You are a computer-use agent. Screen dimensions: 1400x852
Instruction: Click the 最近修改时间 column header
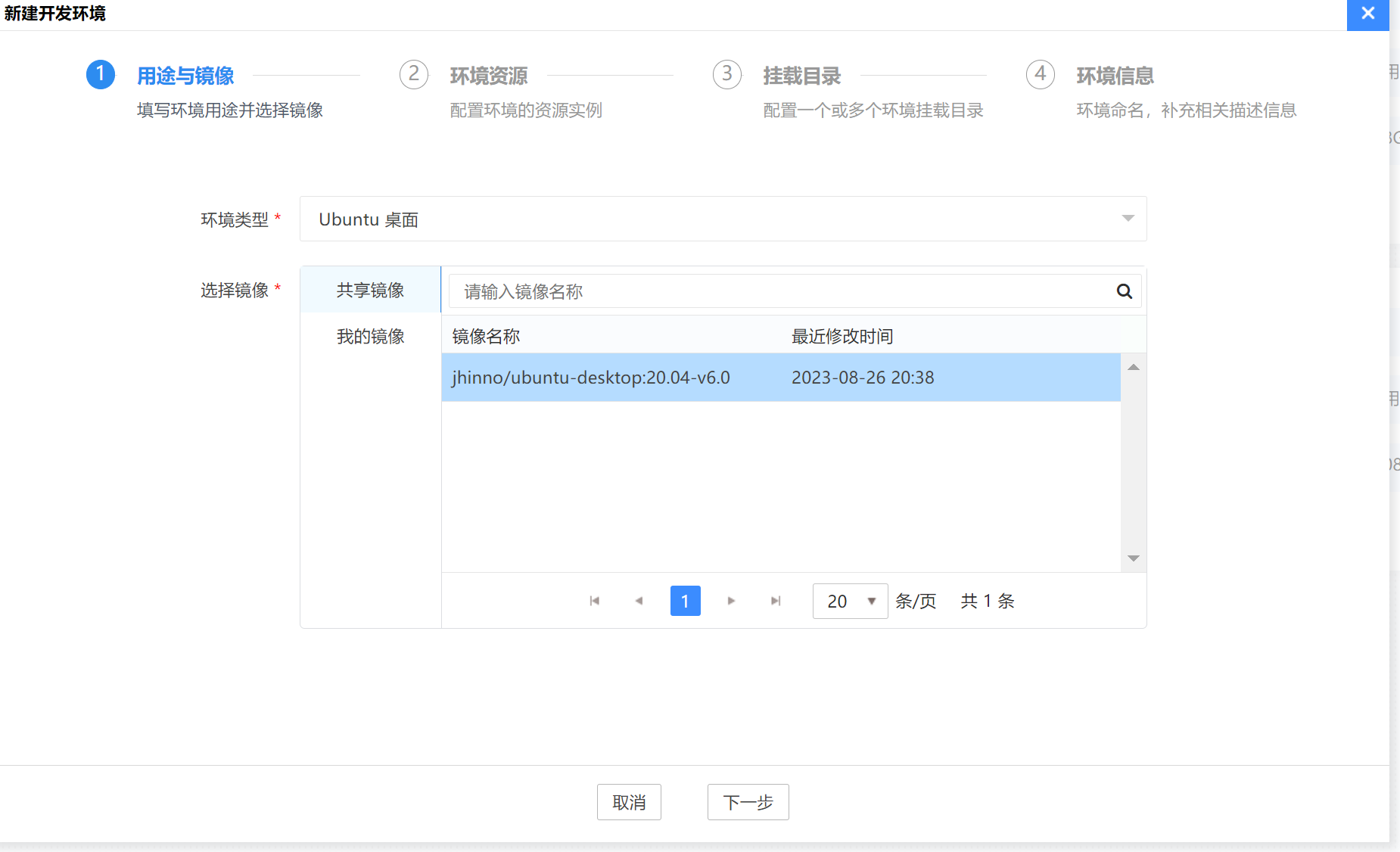coord(842,337)
